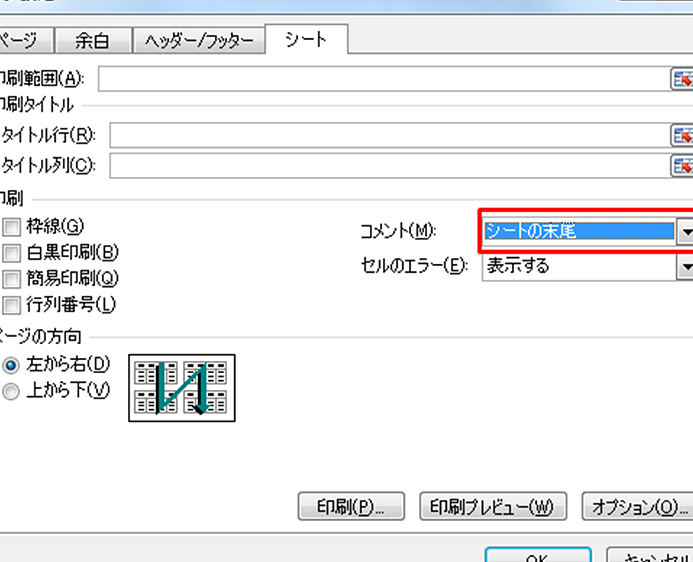The width and height of the screenshot is (693, 562).
Task: Check the 行列番号(L) option
Action: [x=11, y=305]
